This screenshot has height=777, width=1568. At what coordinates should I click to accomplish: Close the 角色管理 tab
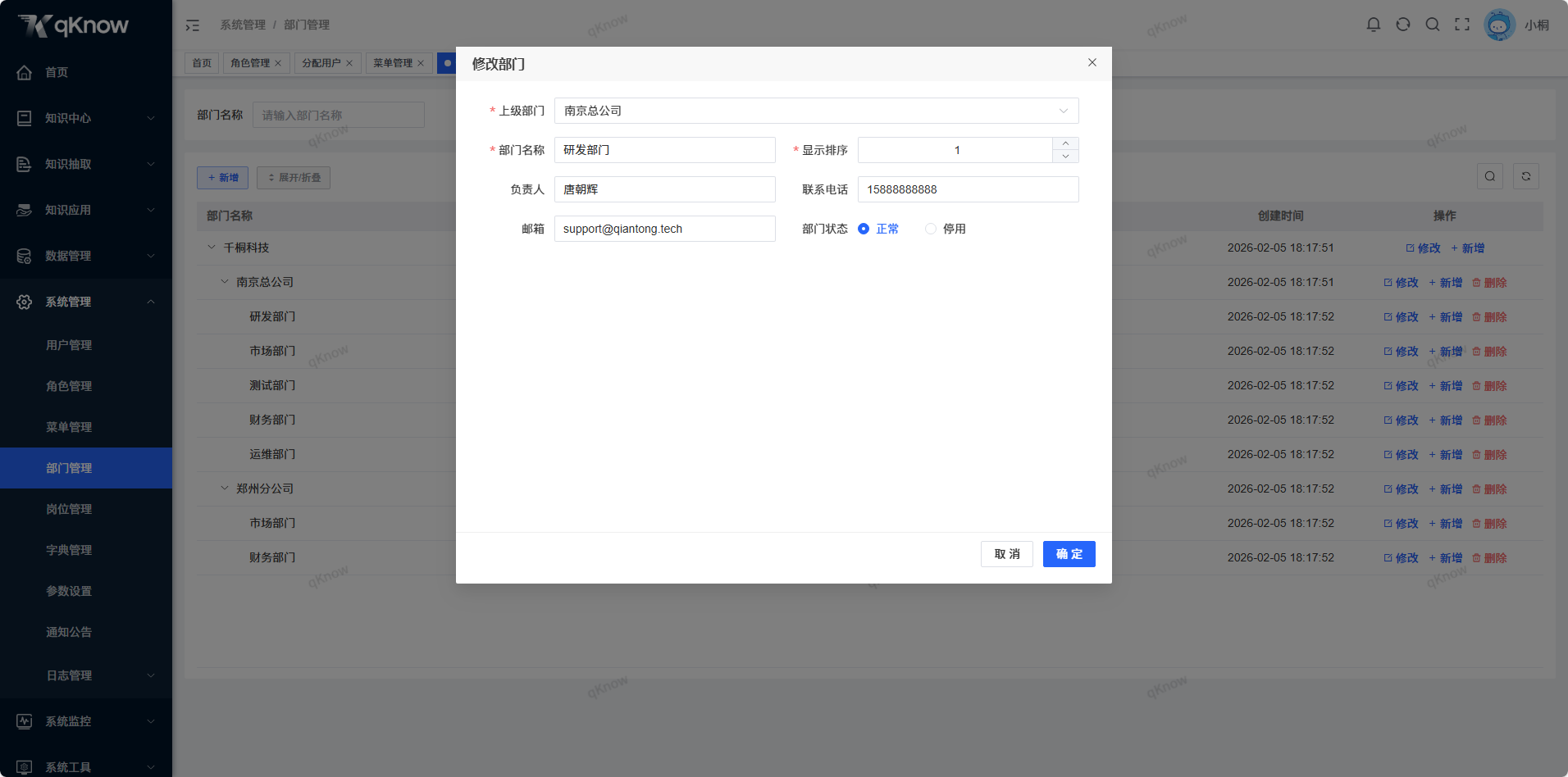click(x=278, y=63)
